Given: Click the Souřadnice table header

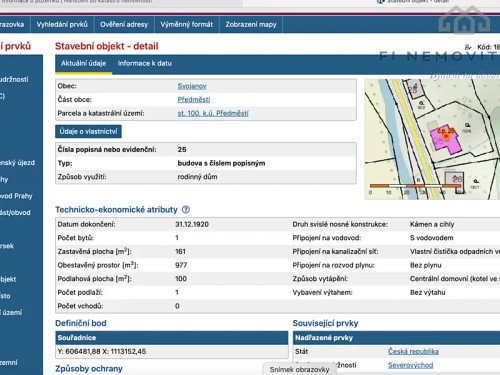Looking at the screenshot, I should [x=172, y=338].
